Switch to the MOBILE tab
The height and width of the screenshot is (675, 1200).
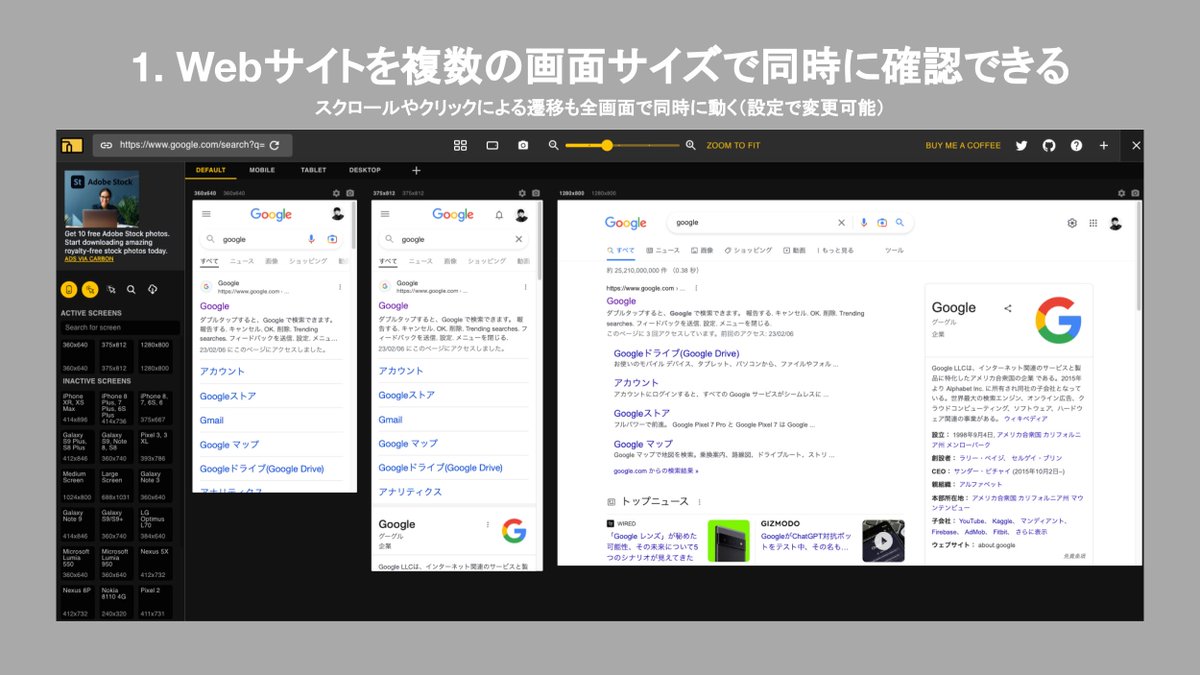click(262, 170)
